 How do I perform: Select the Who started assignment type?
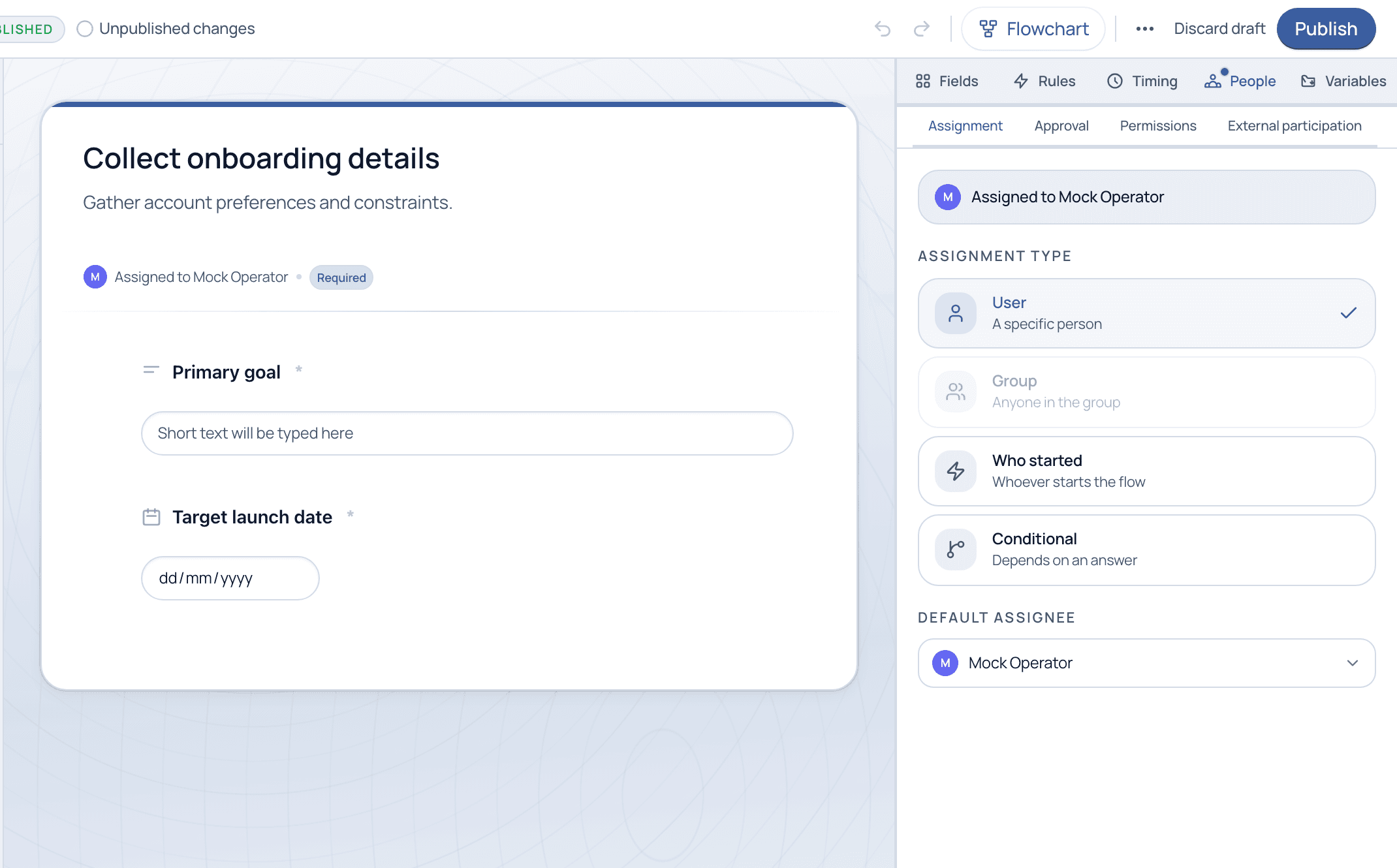pos(1146,471)
